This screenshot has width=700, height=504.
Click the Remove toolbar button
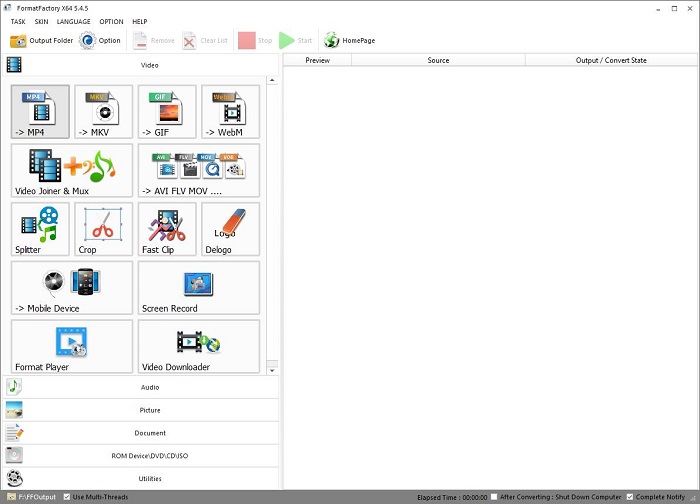click(154, 41)
